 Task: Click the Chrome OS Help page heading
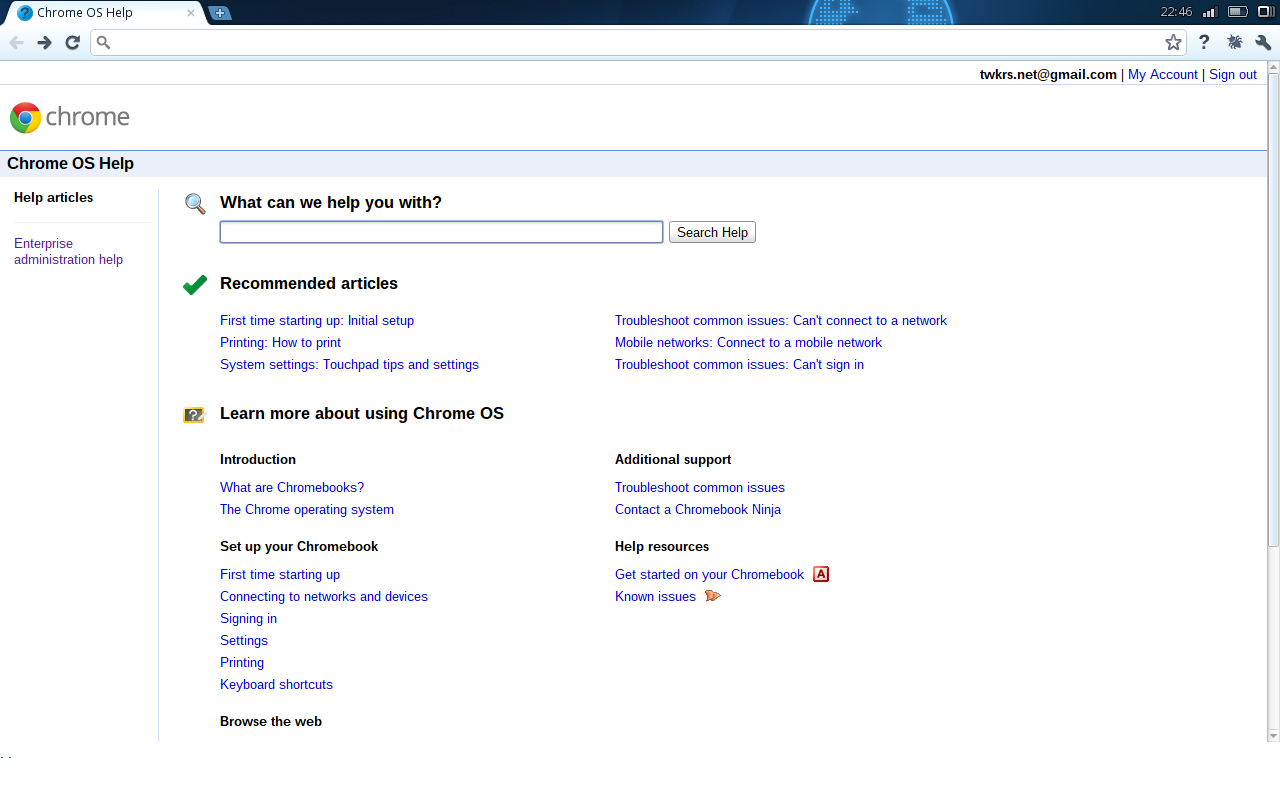point(70,164)
